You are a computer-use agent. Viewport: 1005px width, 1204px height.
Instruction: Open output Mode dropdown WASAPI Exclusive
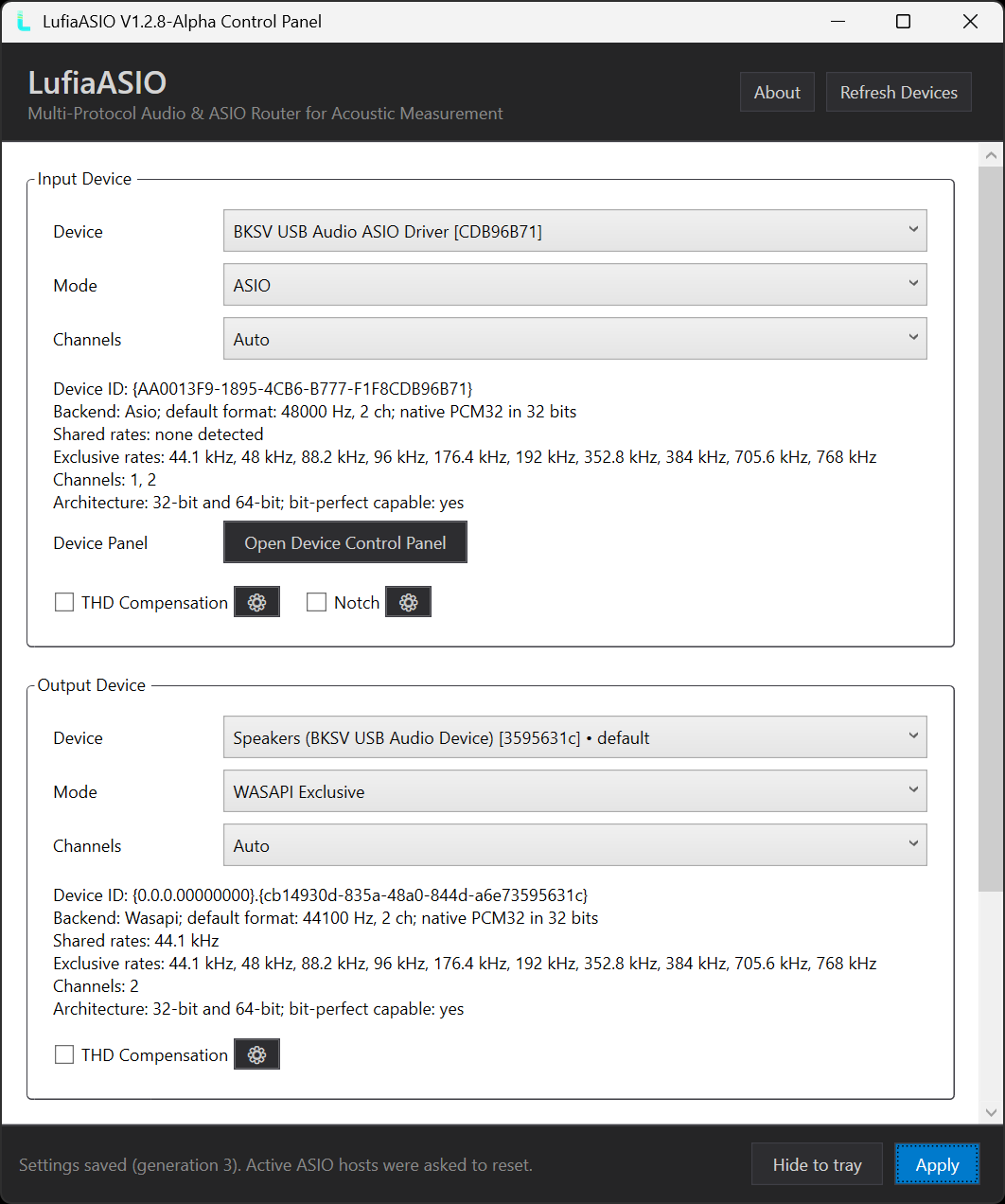(574, 791)
